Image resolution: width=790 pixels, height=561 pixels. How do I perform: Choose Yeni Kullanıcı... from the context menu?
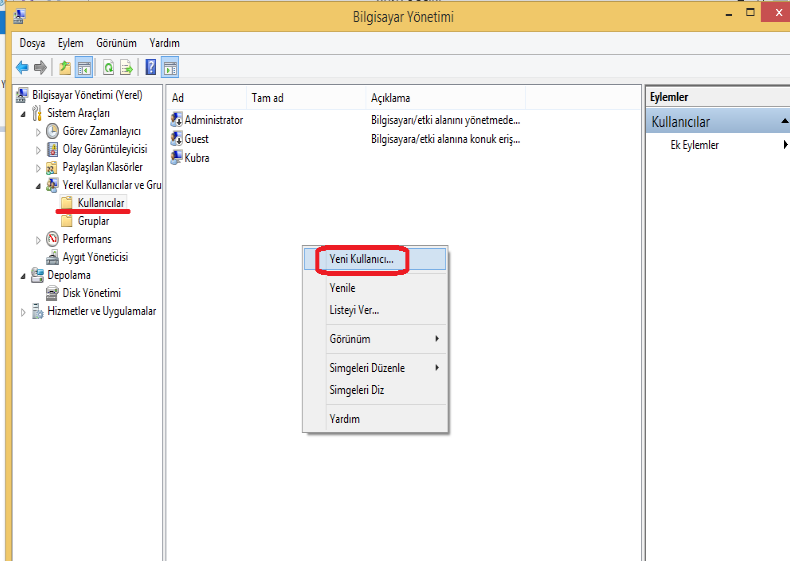(362, 259)
